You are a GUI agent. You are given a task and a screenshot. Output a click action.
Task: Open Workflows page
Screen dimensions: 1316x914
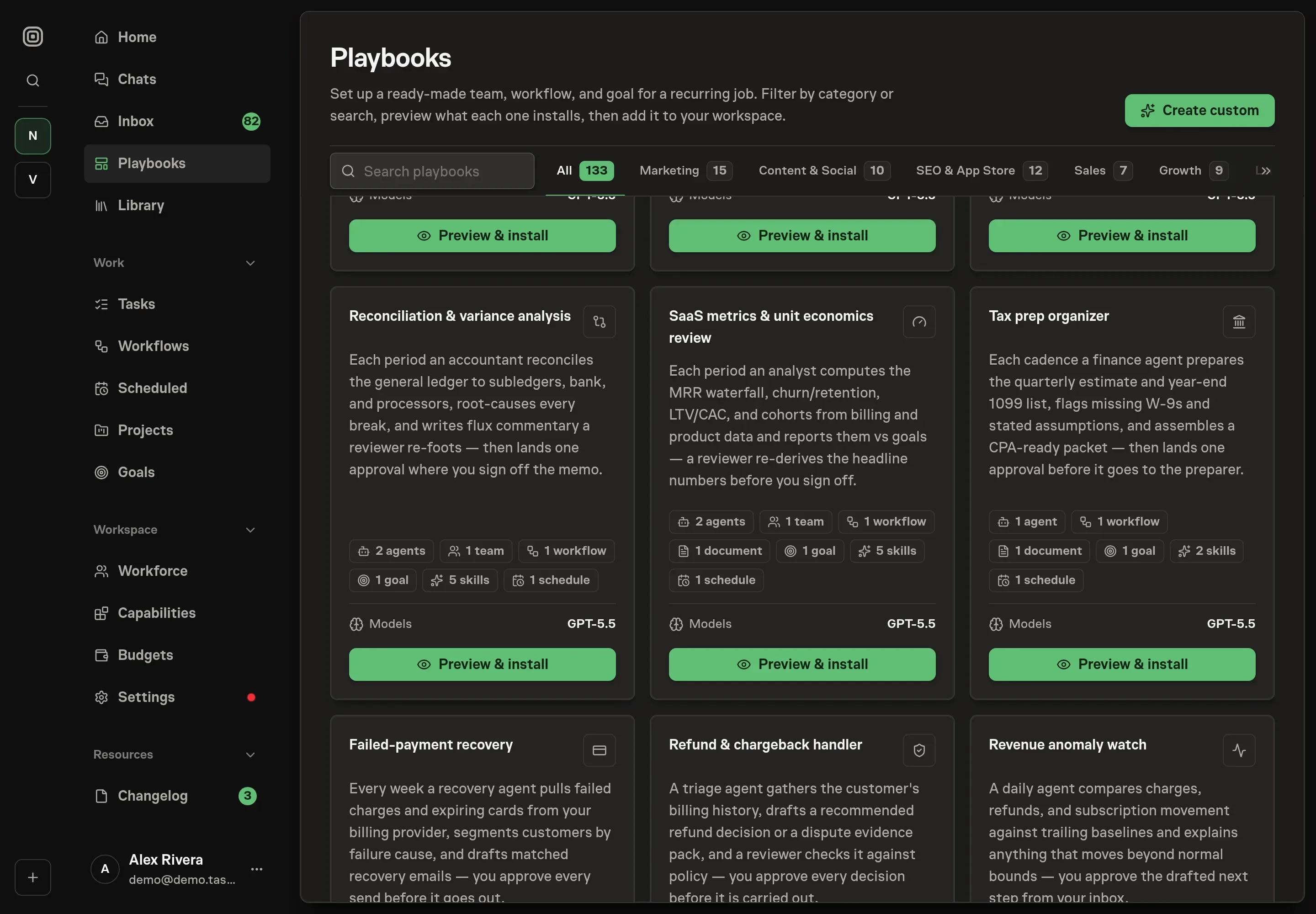tap(177, 346)
